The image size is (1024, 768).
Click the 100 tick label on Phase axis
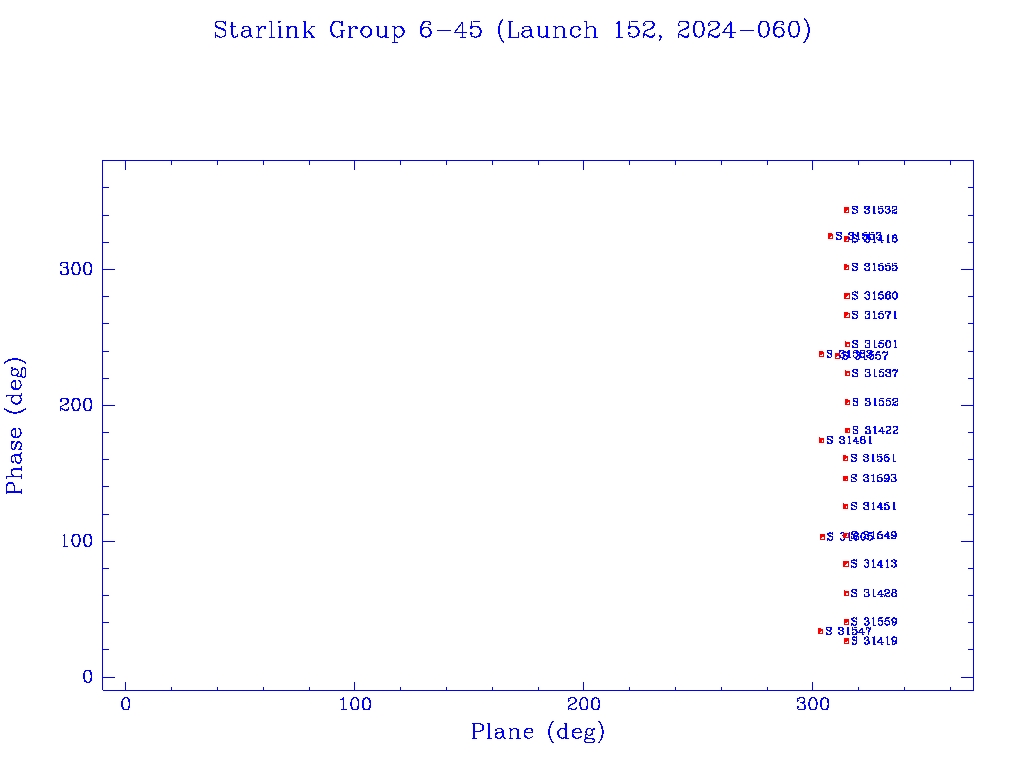tap(80, 541)
